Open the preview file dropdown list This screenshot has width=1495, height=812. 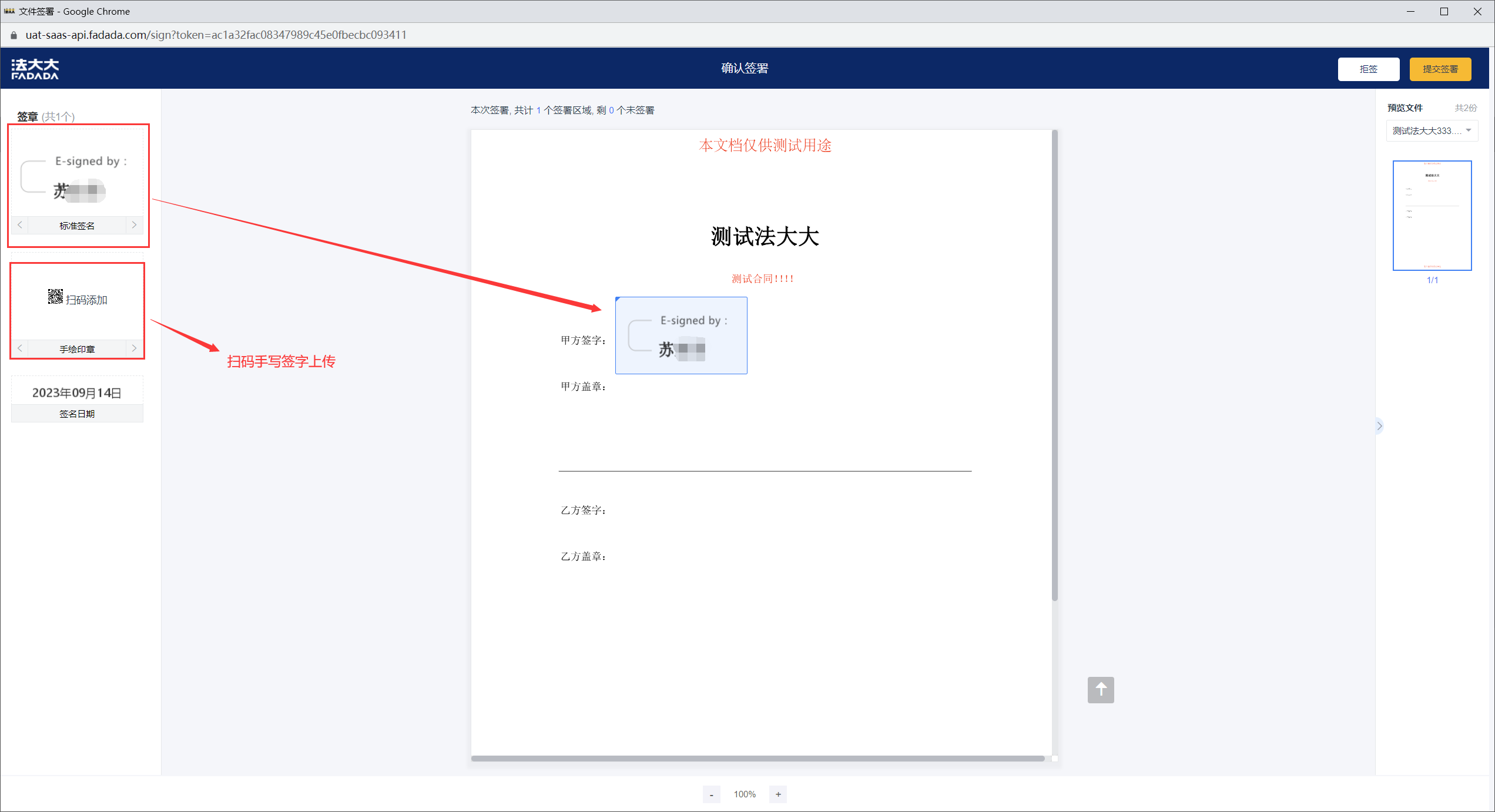[1432, 130]
